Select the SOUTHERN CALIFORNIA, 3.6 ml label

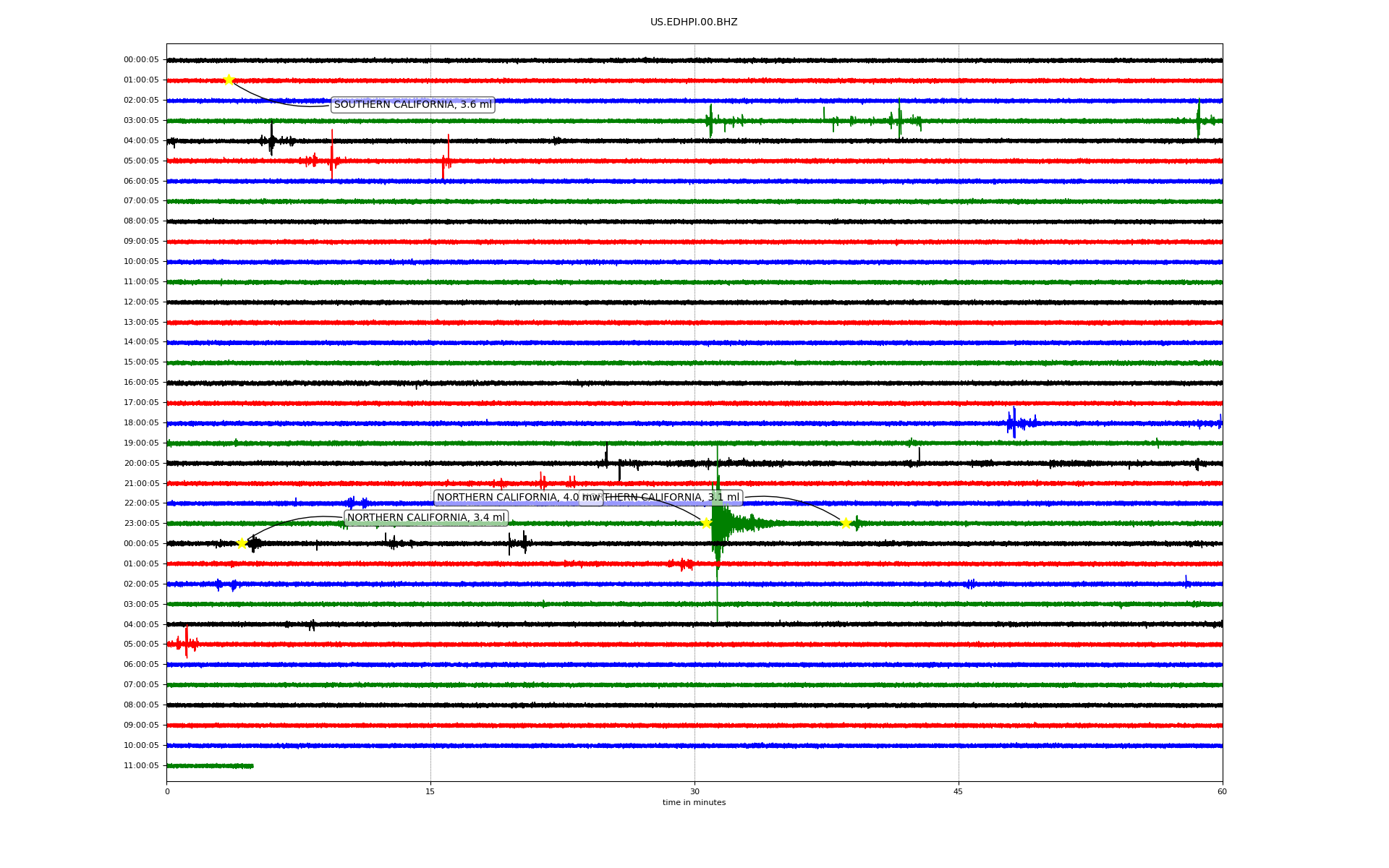pos(412,105)
